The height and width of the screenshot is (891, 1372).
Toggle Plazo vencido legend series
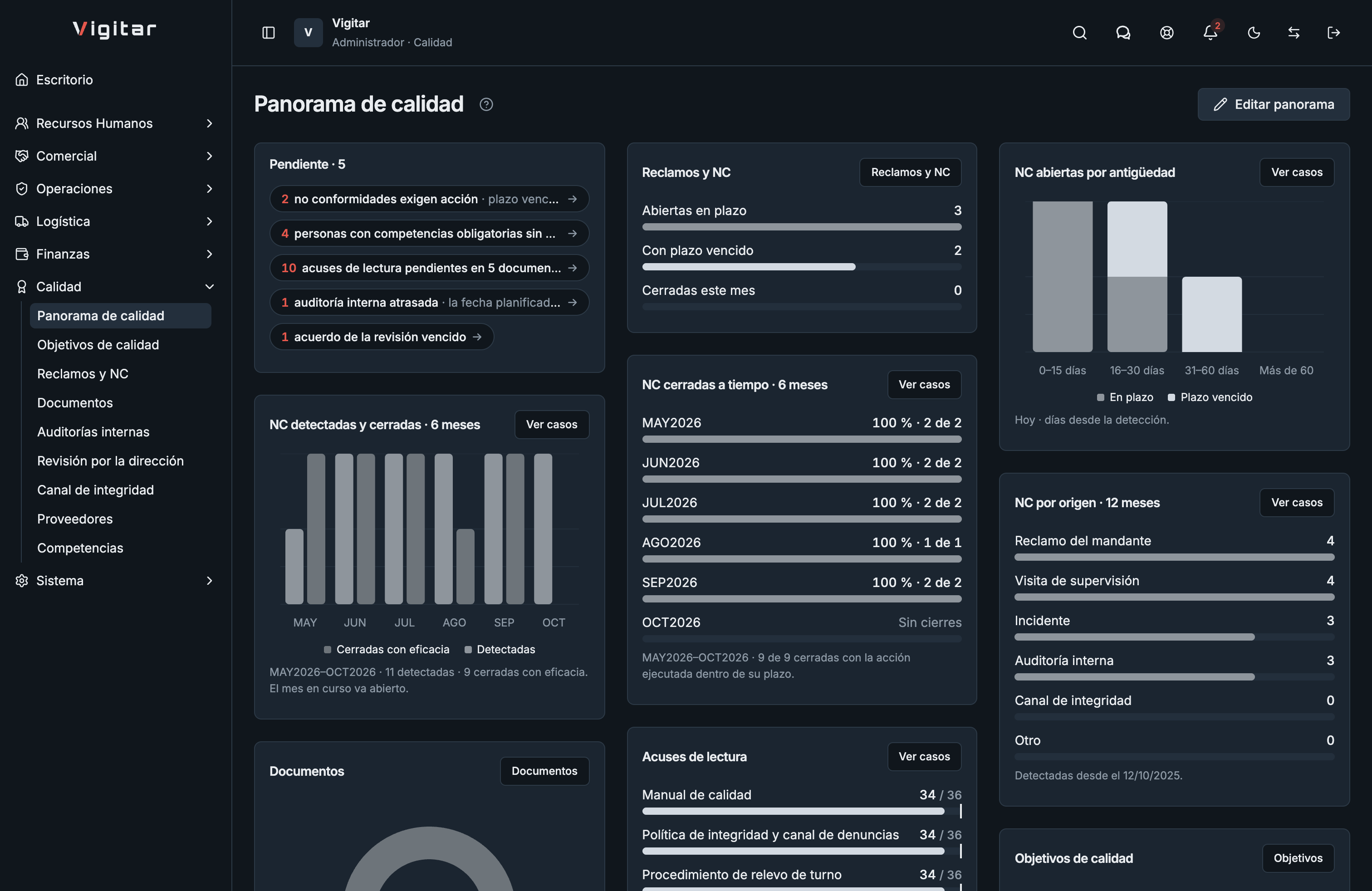pos(1210,397)
